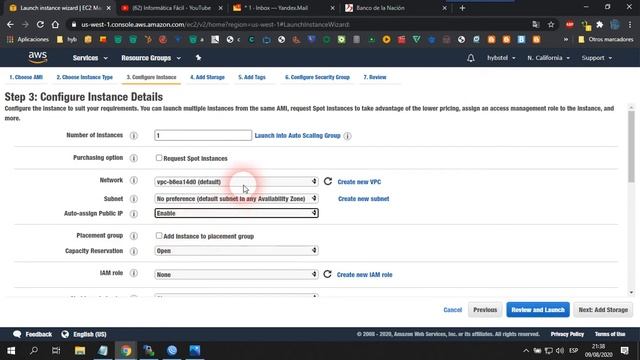This screenshot has height=360, width=640.
Task: Open Chrome from the taskbar
Action: pos(126,351)
